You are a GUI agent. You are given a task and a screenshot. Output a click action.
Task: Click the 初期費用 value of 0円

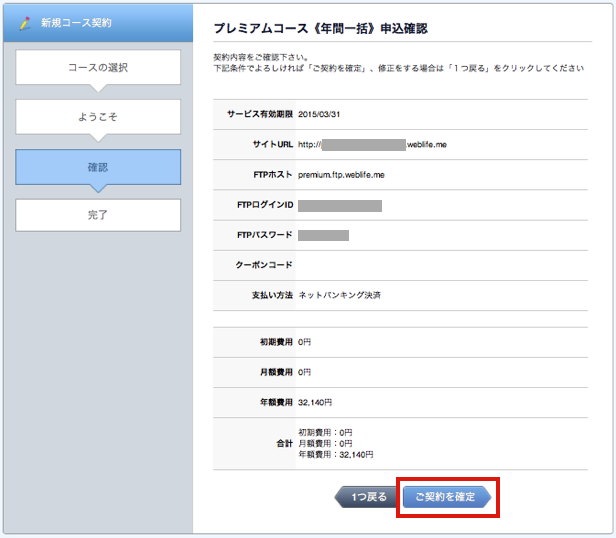305,342
